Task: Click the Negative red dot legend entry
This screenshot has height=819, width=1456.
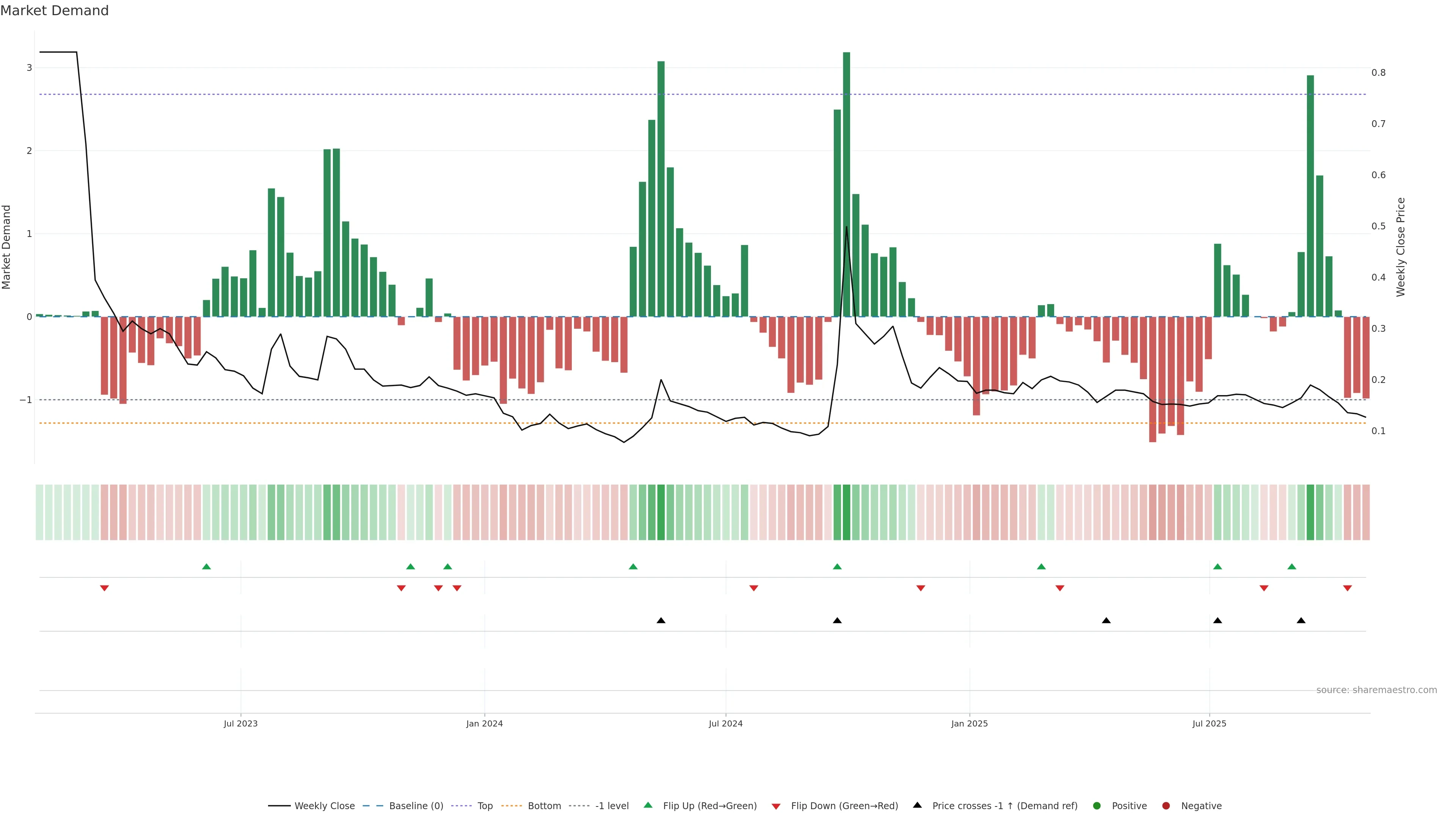Action: point(1166,806)
